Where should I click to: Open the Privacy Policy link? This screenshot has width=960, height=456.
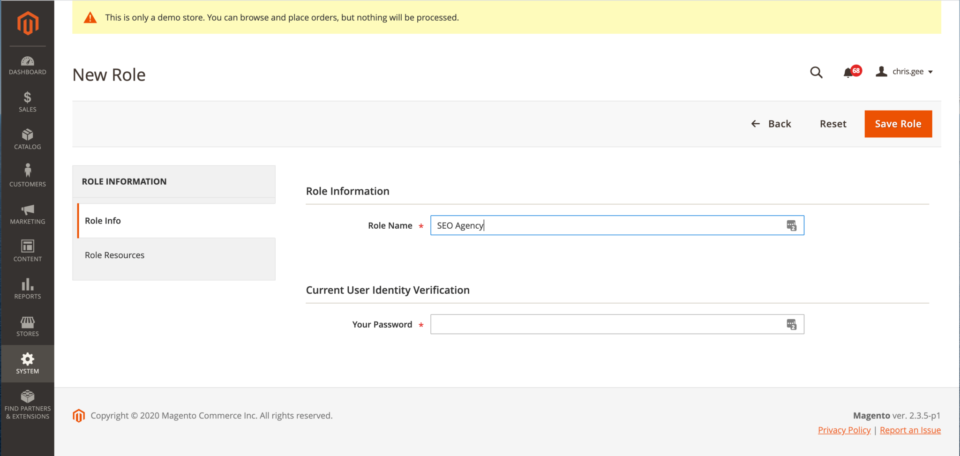click(x=844, y=430)
